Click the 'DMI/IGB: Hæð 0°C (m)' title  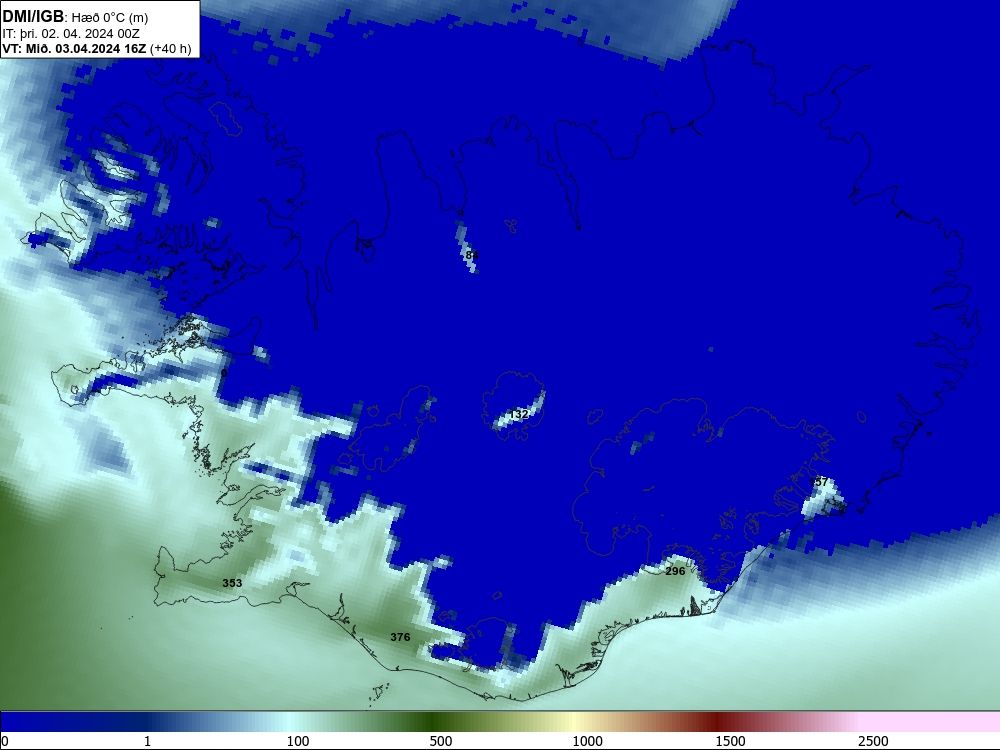pyautogui.click(x=75, y=17)
